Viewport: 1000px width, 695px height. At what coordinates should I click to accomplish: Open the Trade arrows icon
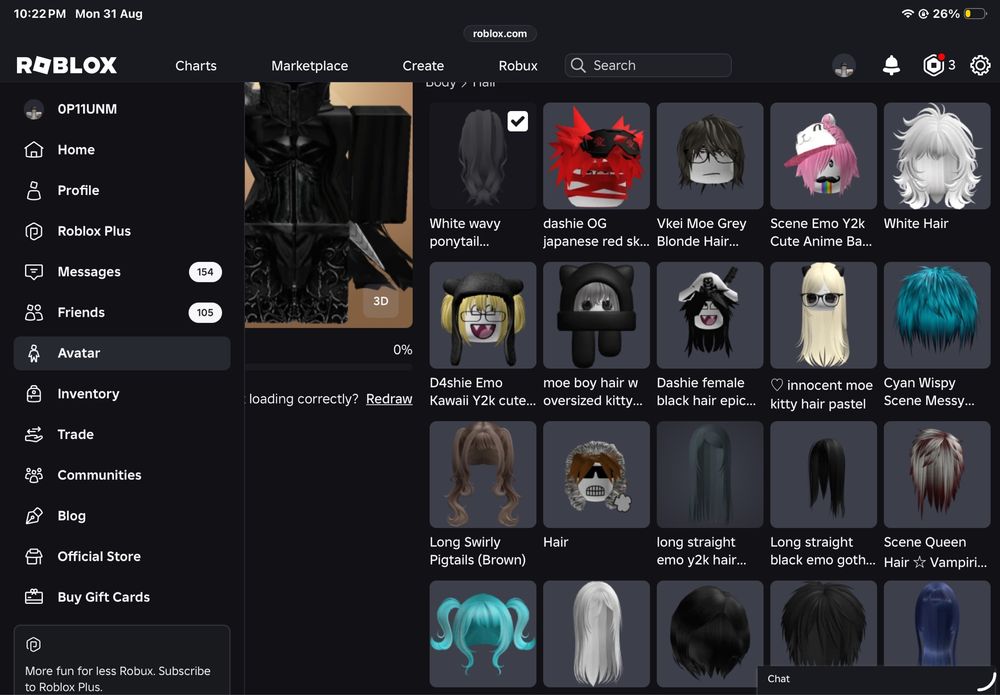34,435
